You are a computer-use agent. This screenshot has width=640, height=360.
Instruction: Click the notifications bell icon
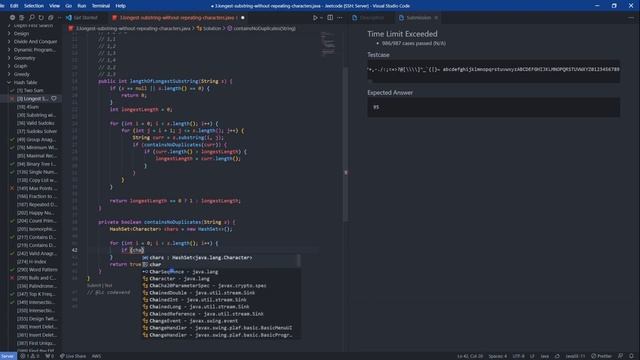631,356
